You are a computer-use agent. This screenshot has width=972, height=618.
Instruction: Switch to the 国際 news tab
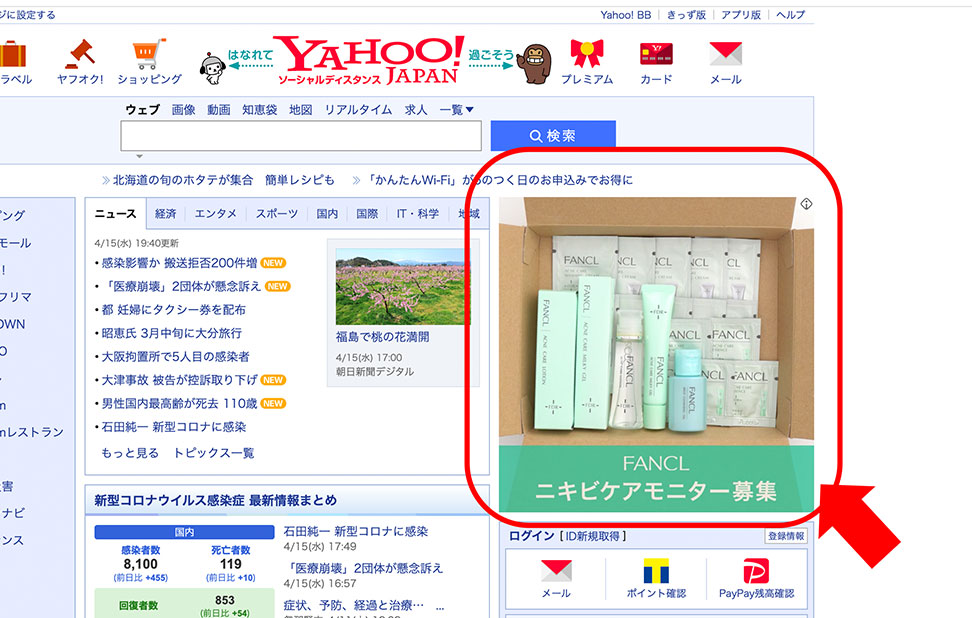click(367, 214)
